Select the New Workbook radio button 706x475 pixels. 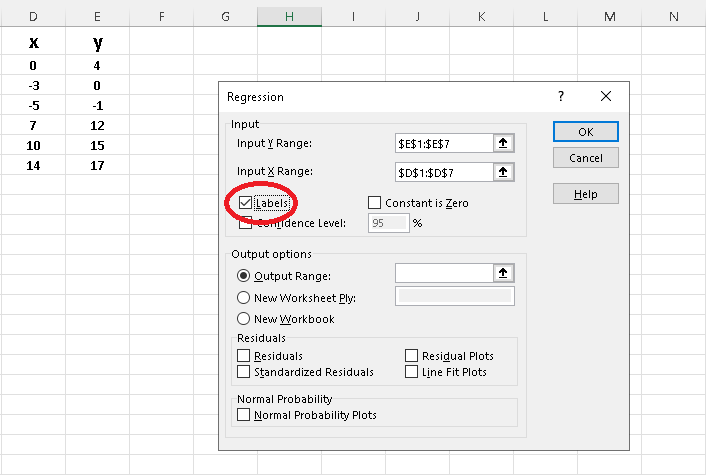(243, 319)
